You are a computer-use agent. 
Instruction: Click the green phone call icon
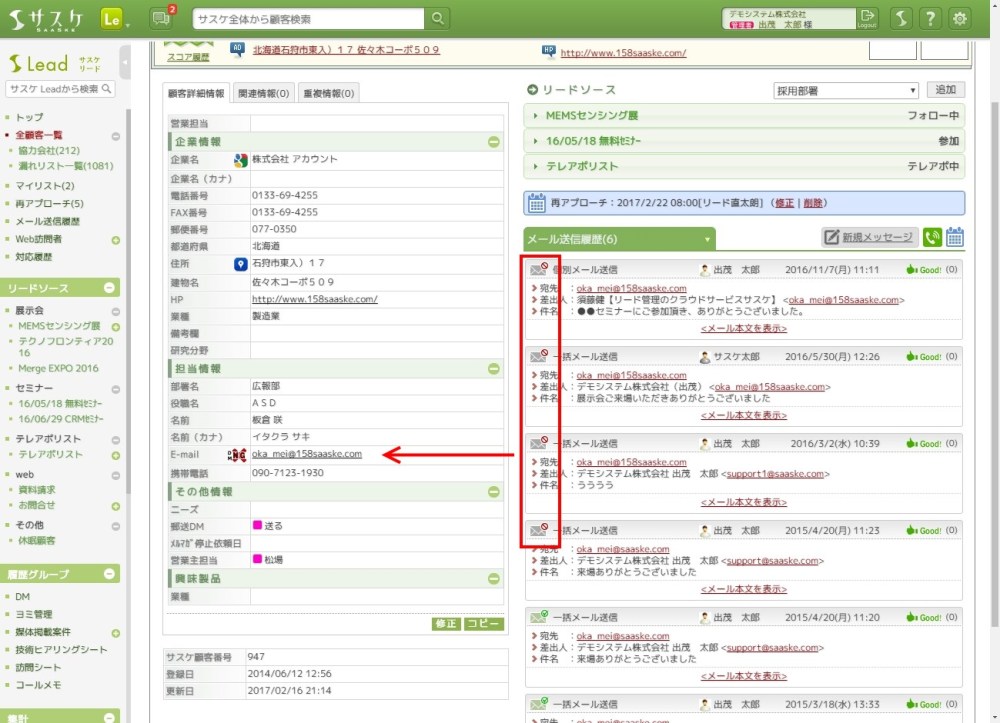click(x=932, y=237)
